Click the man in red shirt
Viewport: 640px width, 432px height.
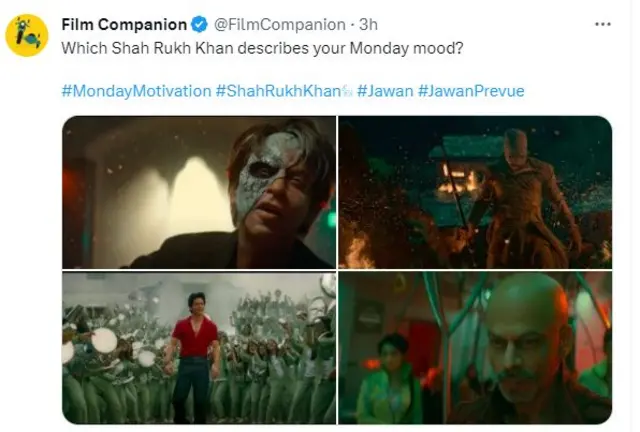point(194,356)
